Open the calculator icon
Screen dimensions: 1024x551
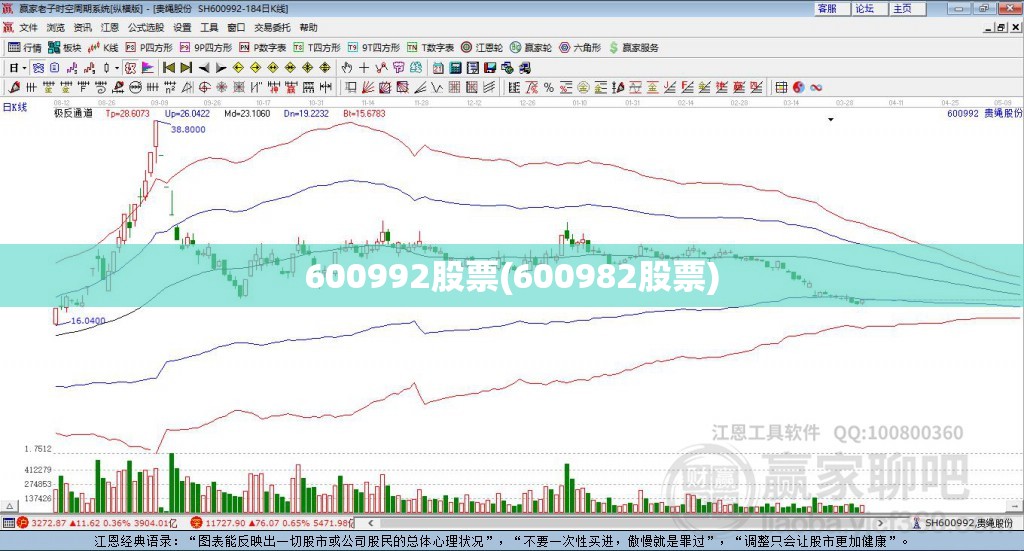455,68
